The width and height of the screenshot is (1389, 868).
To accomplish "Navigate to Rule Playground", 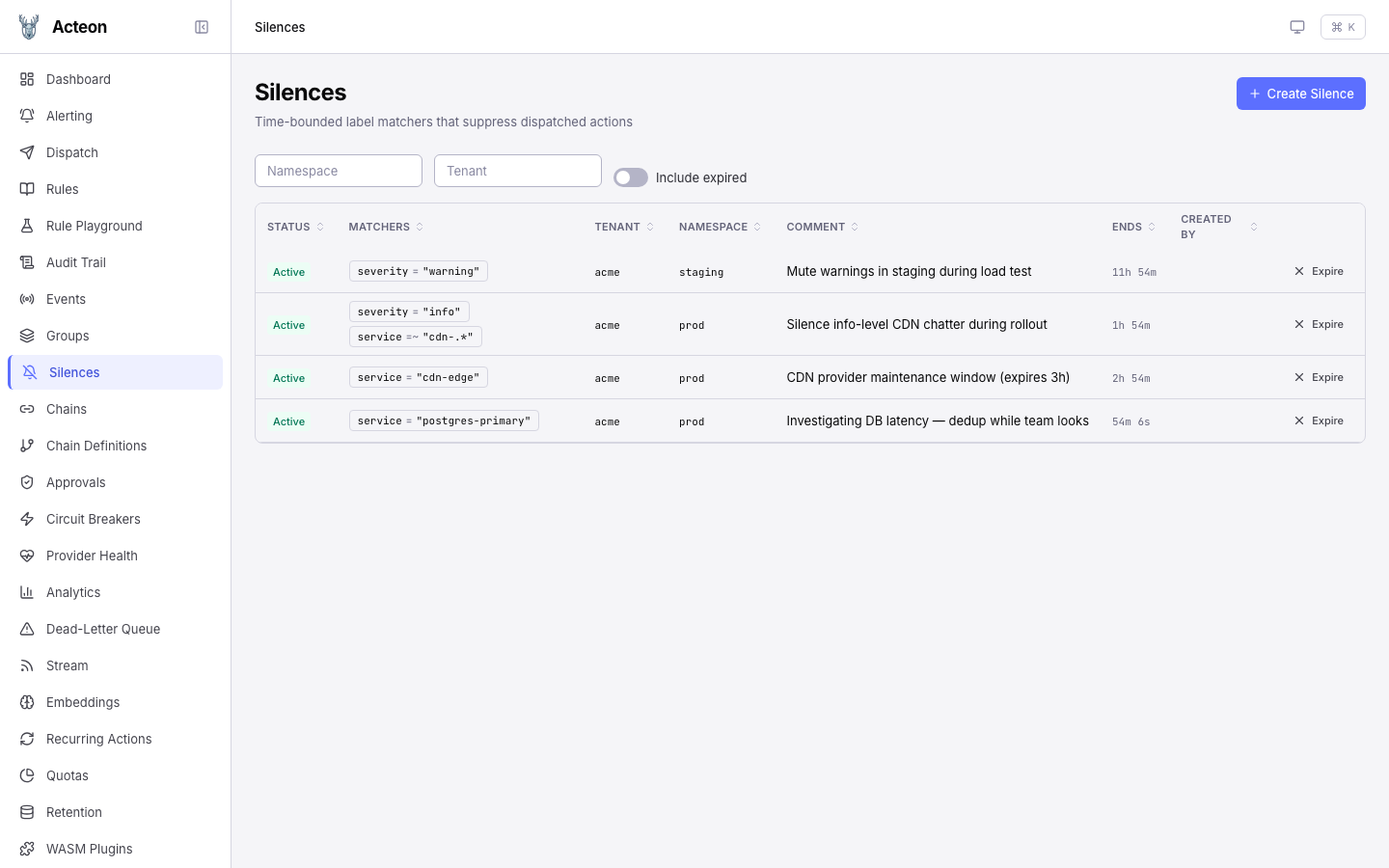I will tap(94, 226).
